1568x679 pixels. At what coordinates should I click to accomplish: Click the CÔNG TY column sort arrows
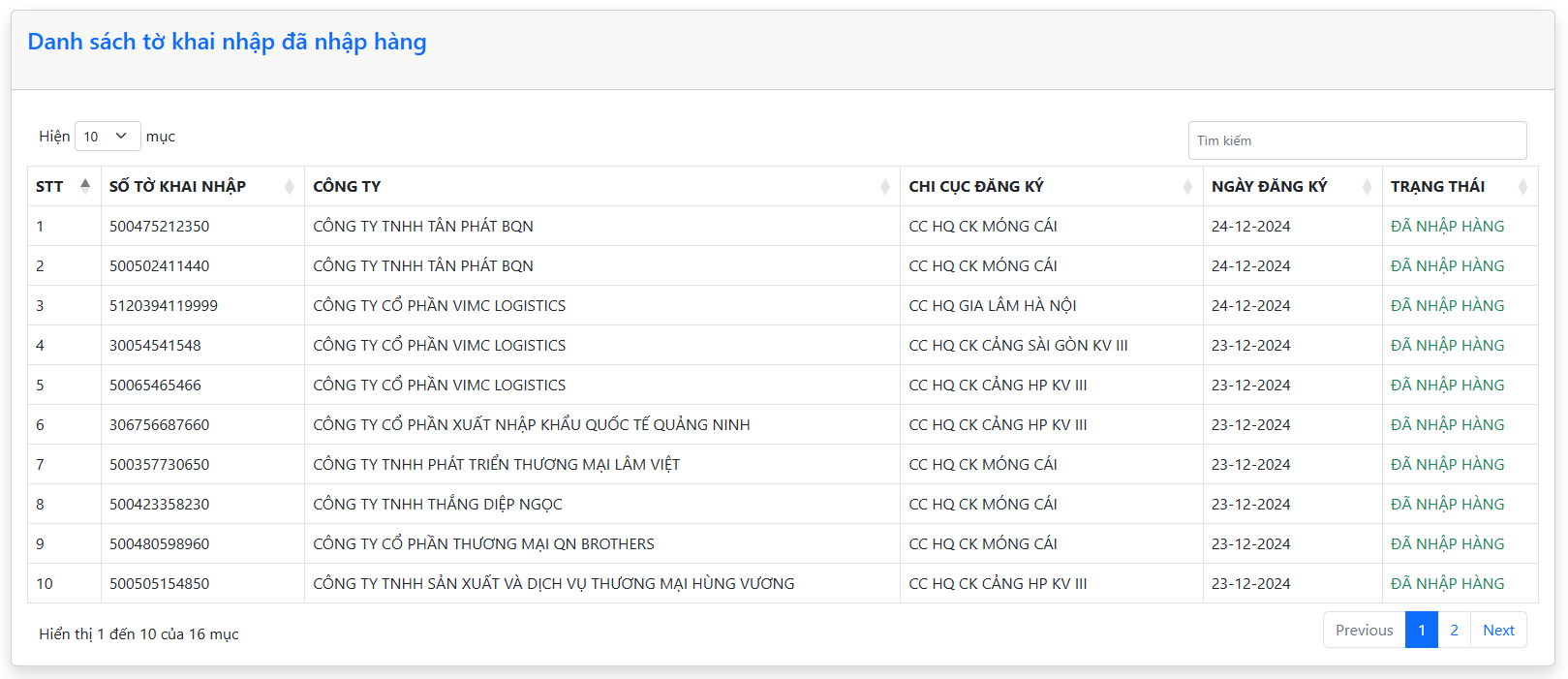(x=884, y=187)
